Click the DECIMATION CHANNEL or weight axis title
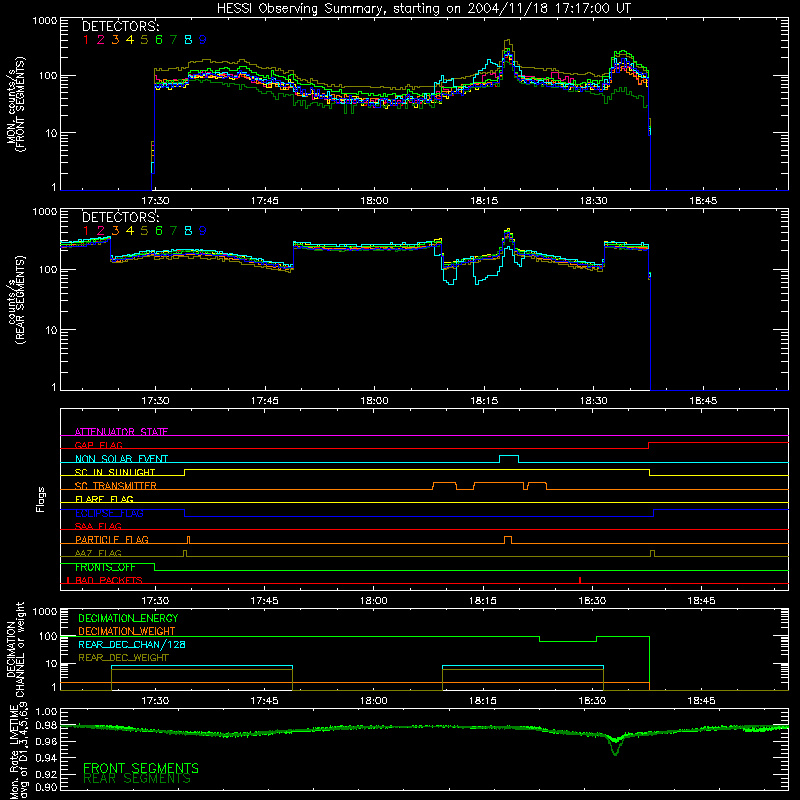This screenshot has height=800, width=800. point(16,649)
